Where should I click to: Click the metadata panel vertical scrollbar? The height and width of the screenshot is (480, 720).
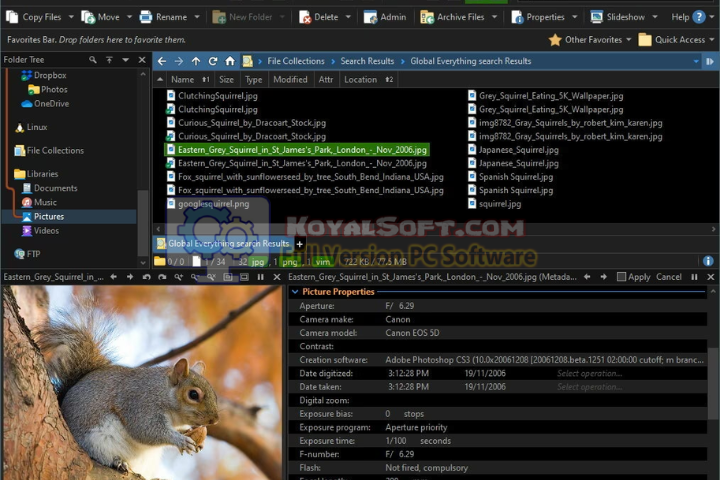coord(713,384)
